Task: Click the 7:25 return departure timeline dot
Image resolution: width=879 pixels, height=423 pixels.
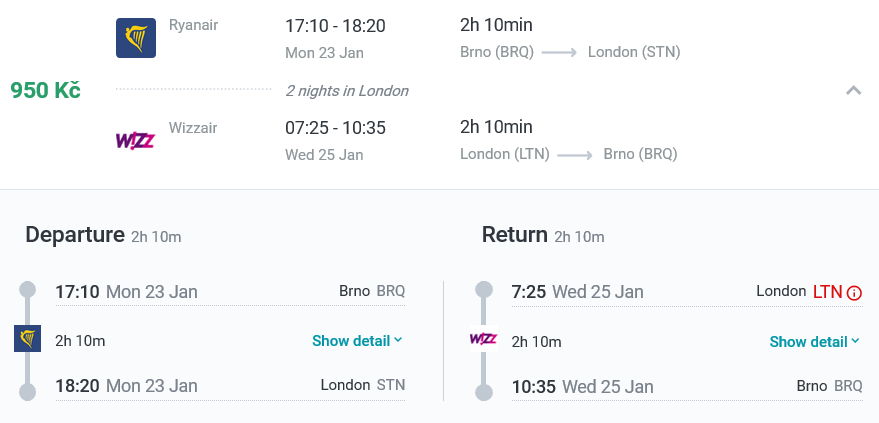Action: 484,290
